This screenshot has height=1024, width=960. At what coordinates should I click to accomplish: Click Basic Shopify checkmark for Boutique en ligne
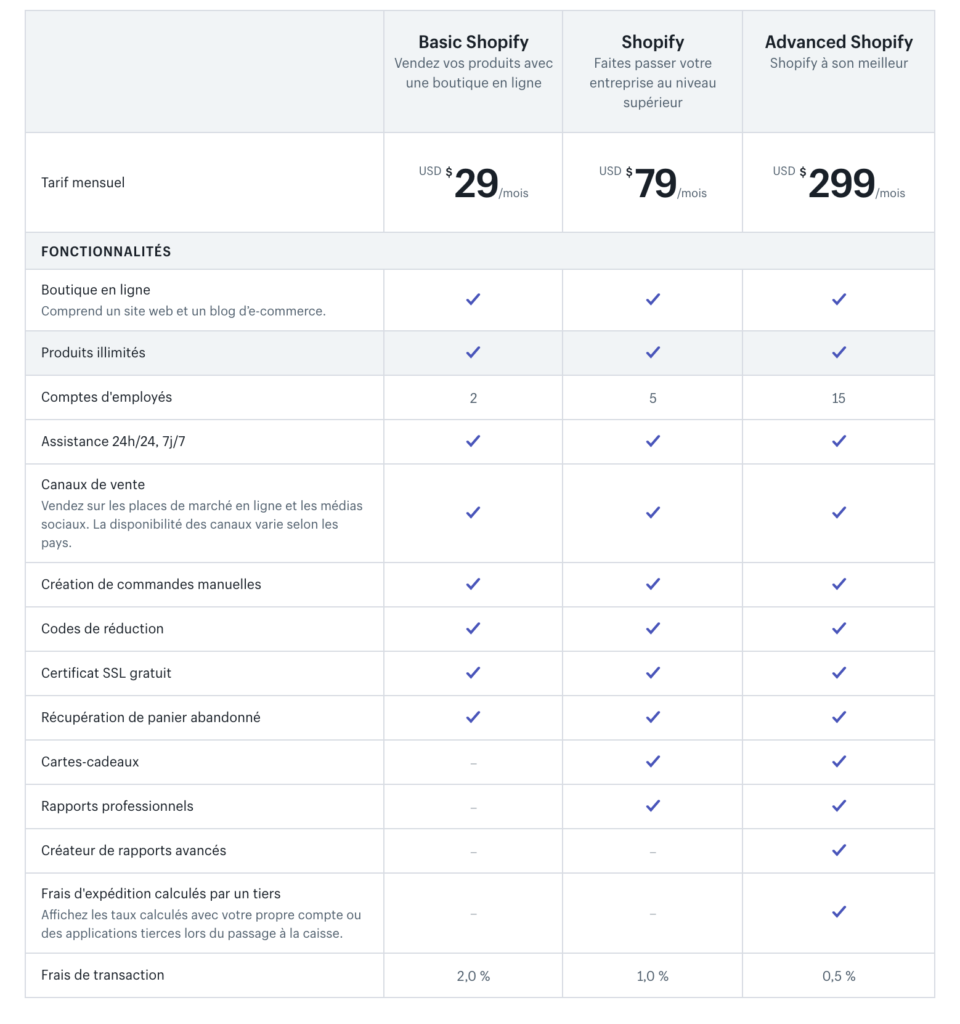(473, 299)
